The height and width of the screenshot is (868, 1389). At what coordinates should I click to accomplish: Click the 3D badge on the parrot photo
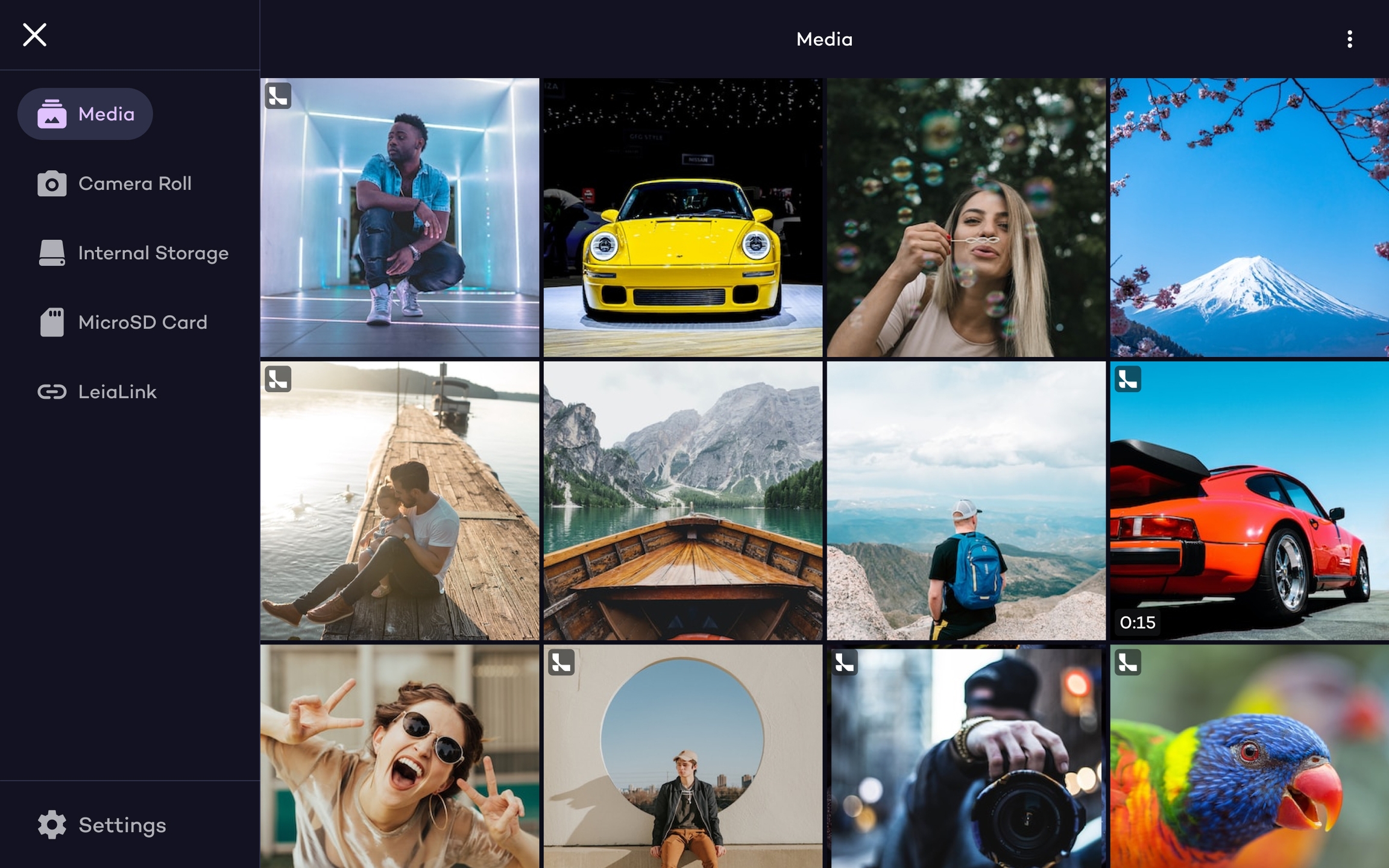pos(1127,662)
